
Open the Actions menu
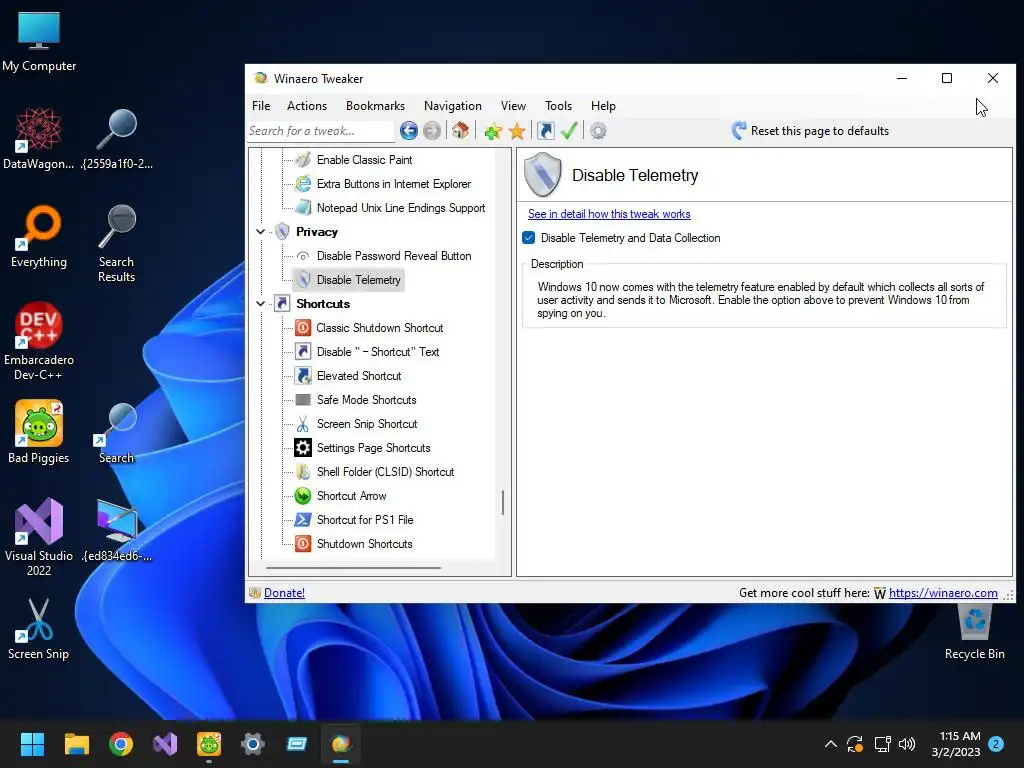click(x=307, y=106)
